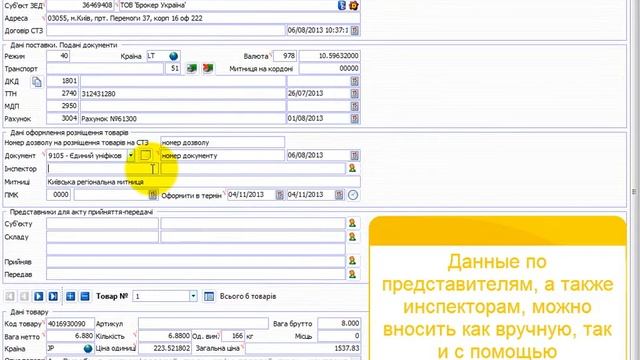Image resolution: width=640 pixels, height=360 pixels.
Task: Pick inspector via person icon in Інспектор row
Action: pyautogui.click(x=352, y=168)
